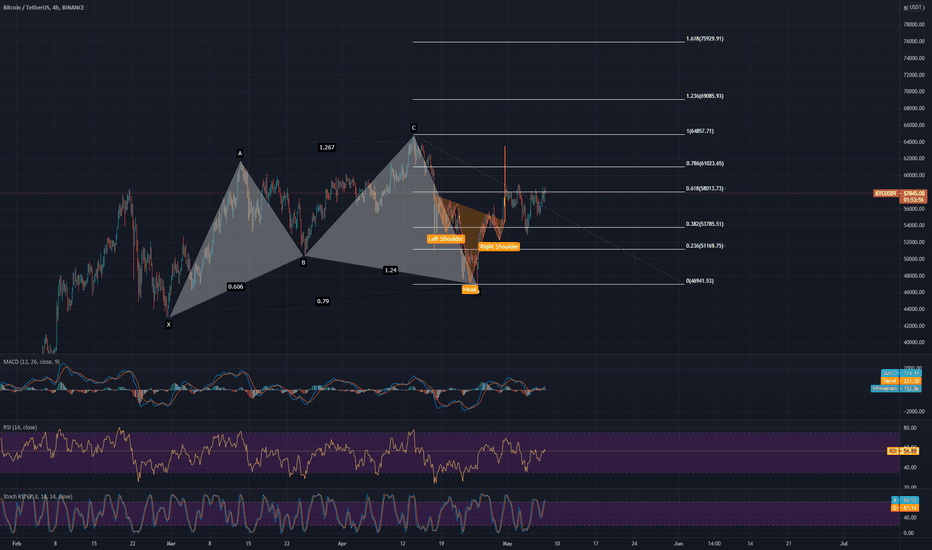The height and width of the screenshot is (550, 932).
Task: Click the X point of the harmonic pattern
Action: 168,325
